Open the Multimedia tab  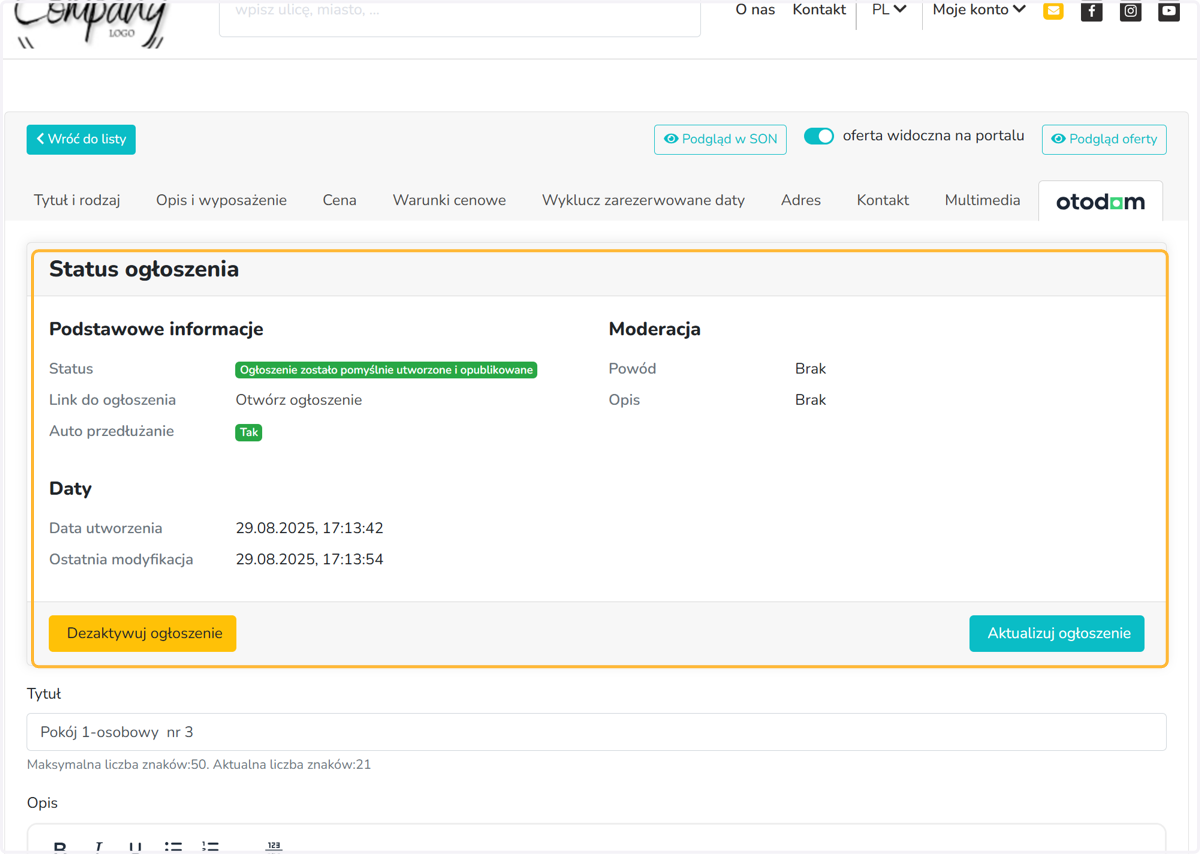[x=982, y=200]
